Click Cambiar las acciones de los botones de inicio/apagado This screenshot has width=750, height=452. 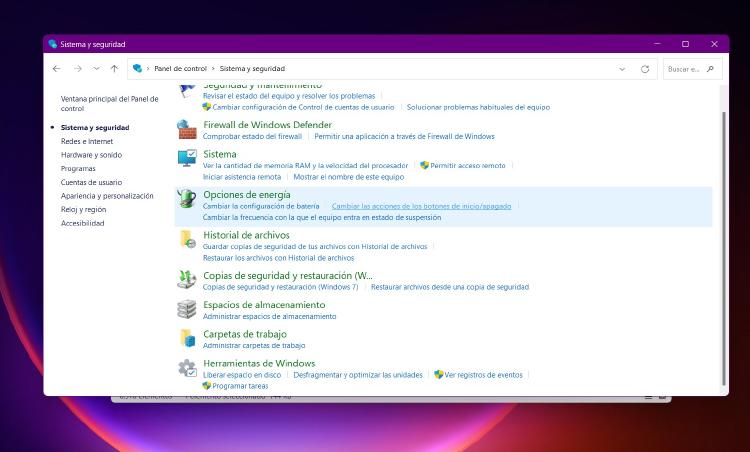tap(421, 206)
